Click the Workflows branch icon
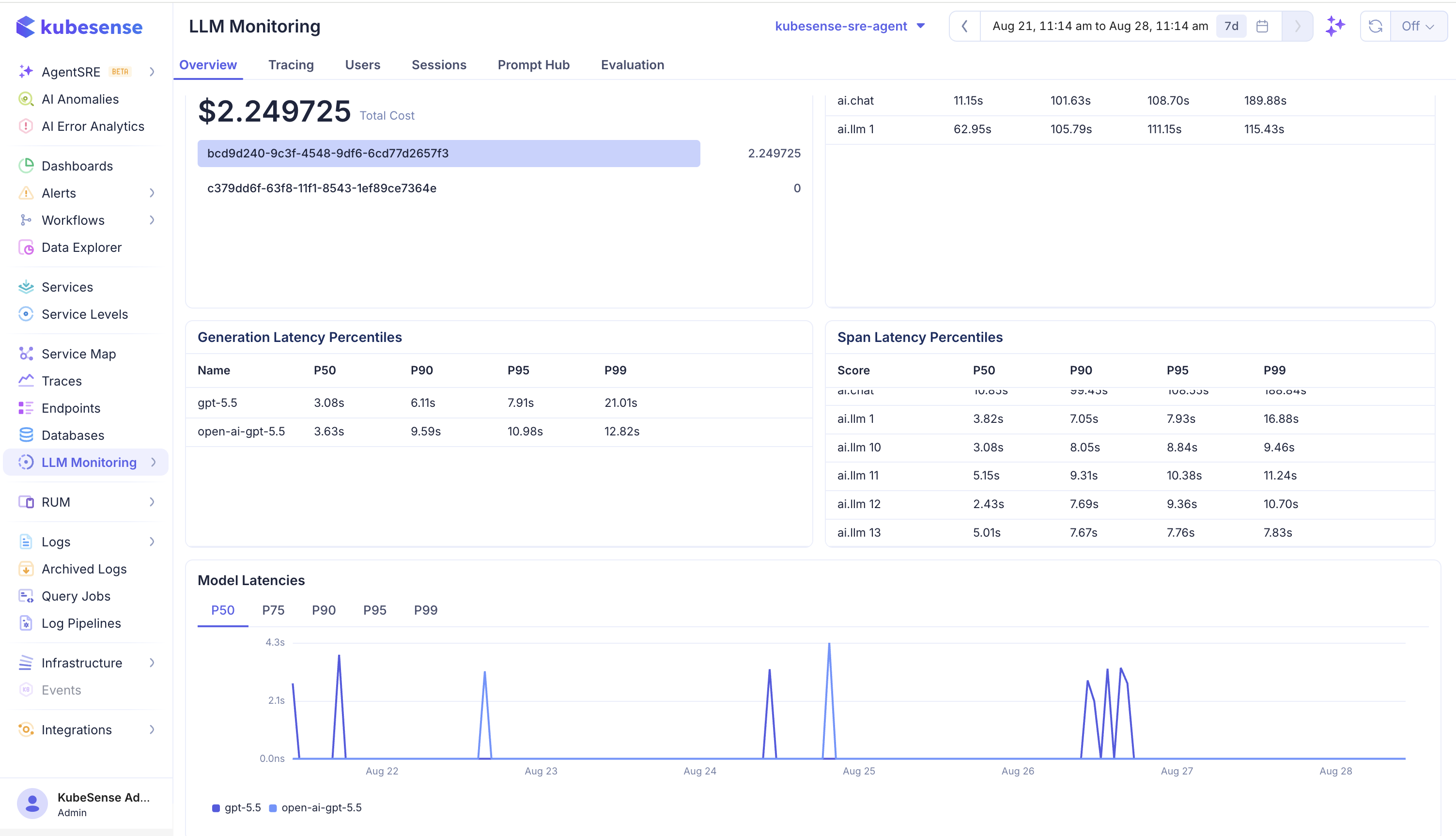This screenshot has width=1456, height=836. pos(26,220)
